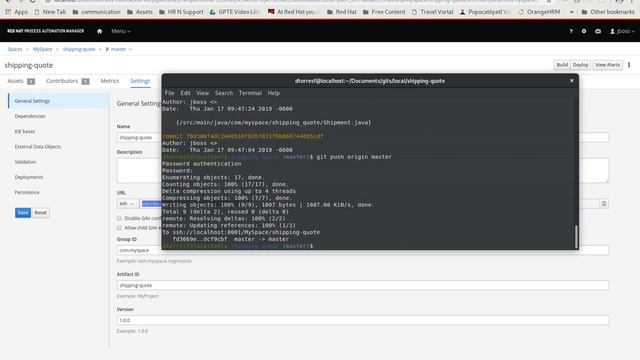Click the Save button

[x=23, y=213]
